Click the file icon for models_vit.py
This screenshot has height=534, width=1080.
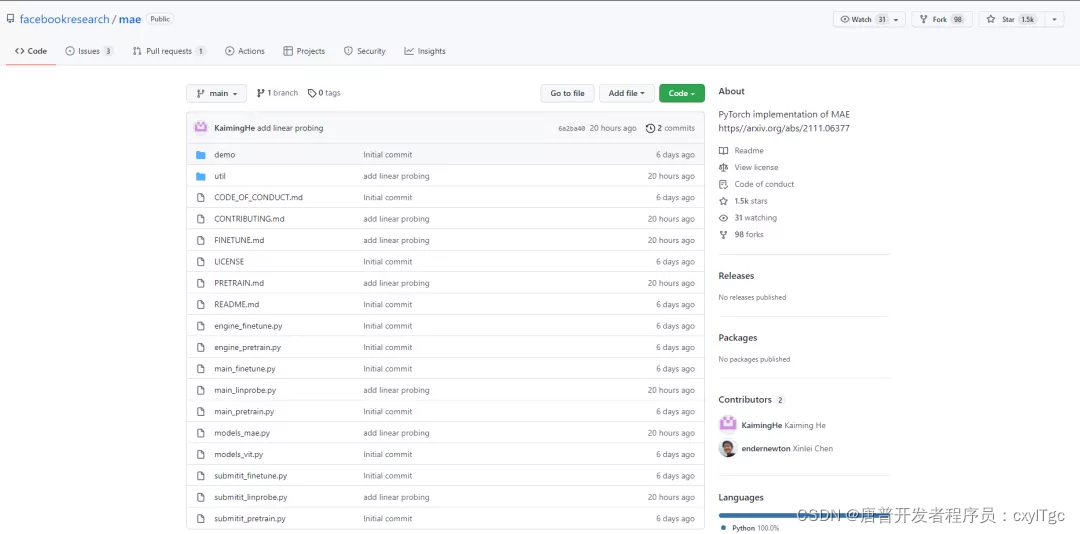[200, 454]
